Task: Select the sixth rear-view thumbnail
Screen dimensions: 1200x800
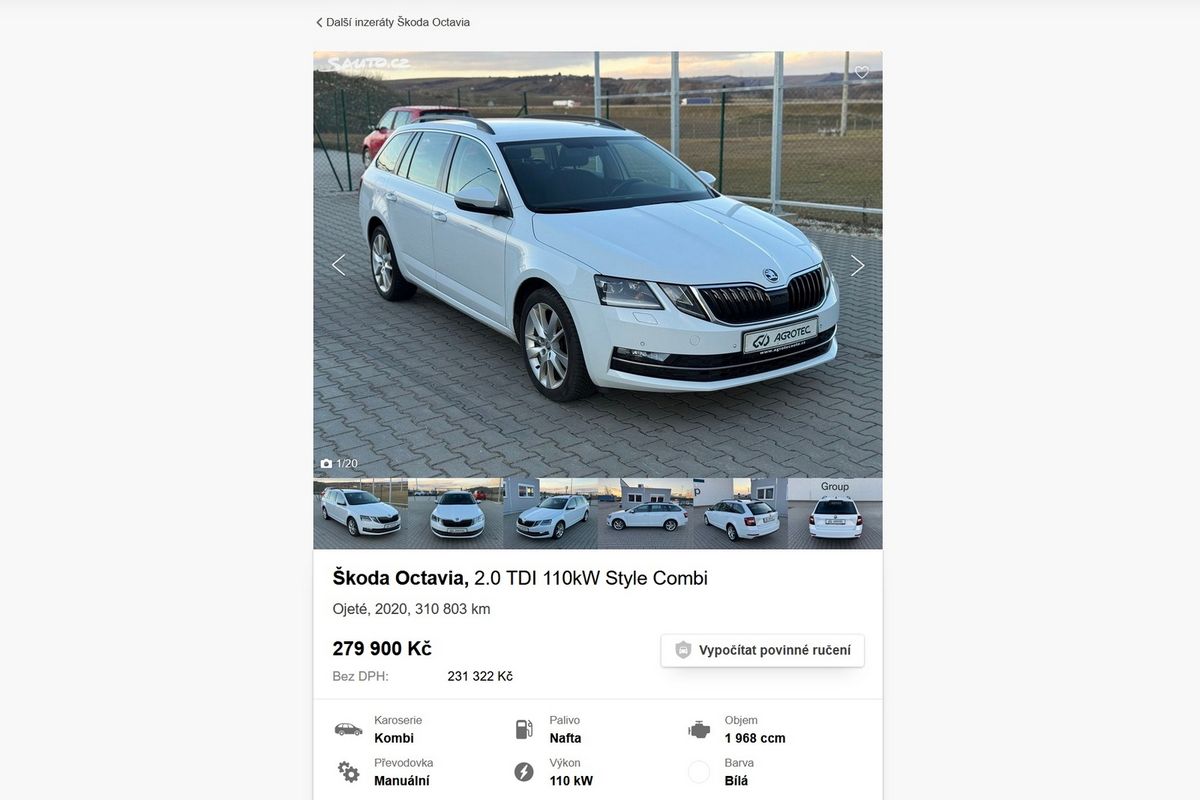Action: pyautogui.click(x=835, y=513)
